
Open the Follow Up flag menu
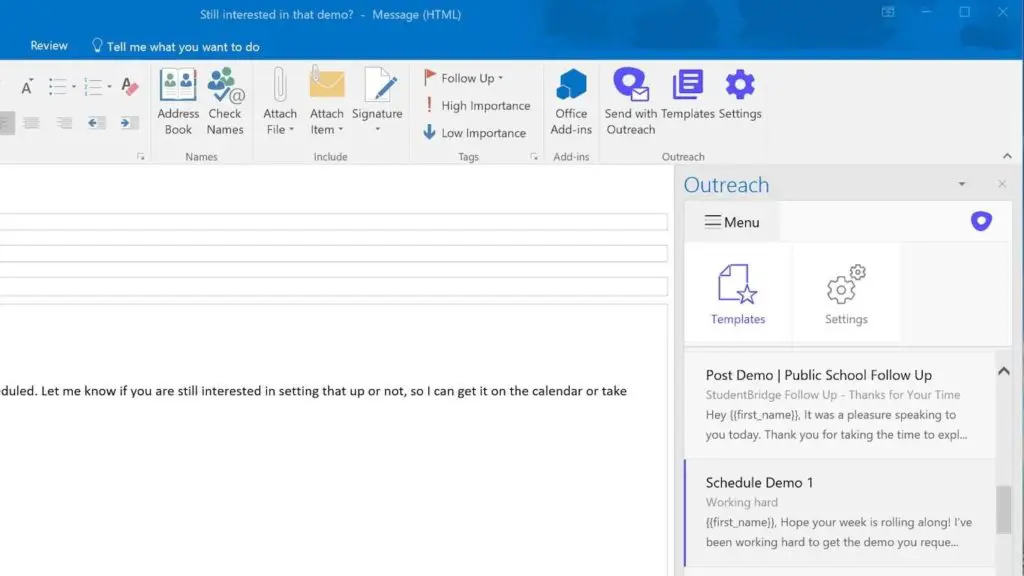pyautogui.click(x=464, y=78)
